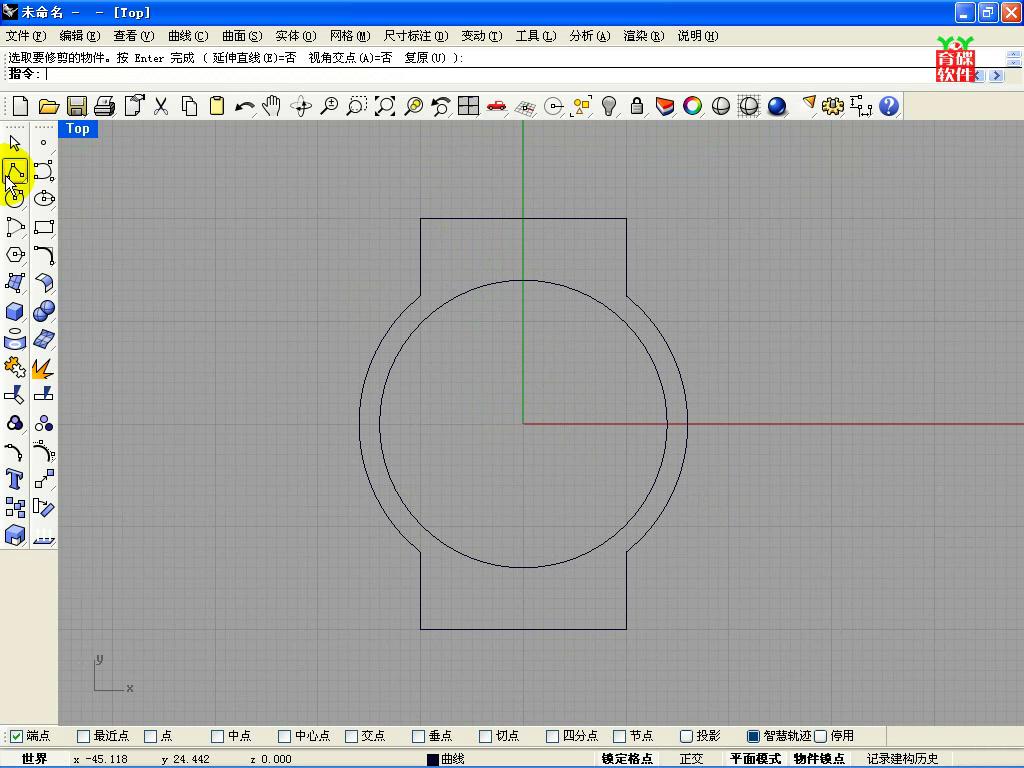Create a new file with the New icon

[20, 106]
